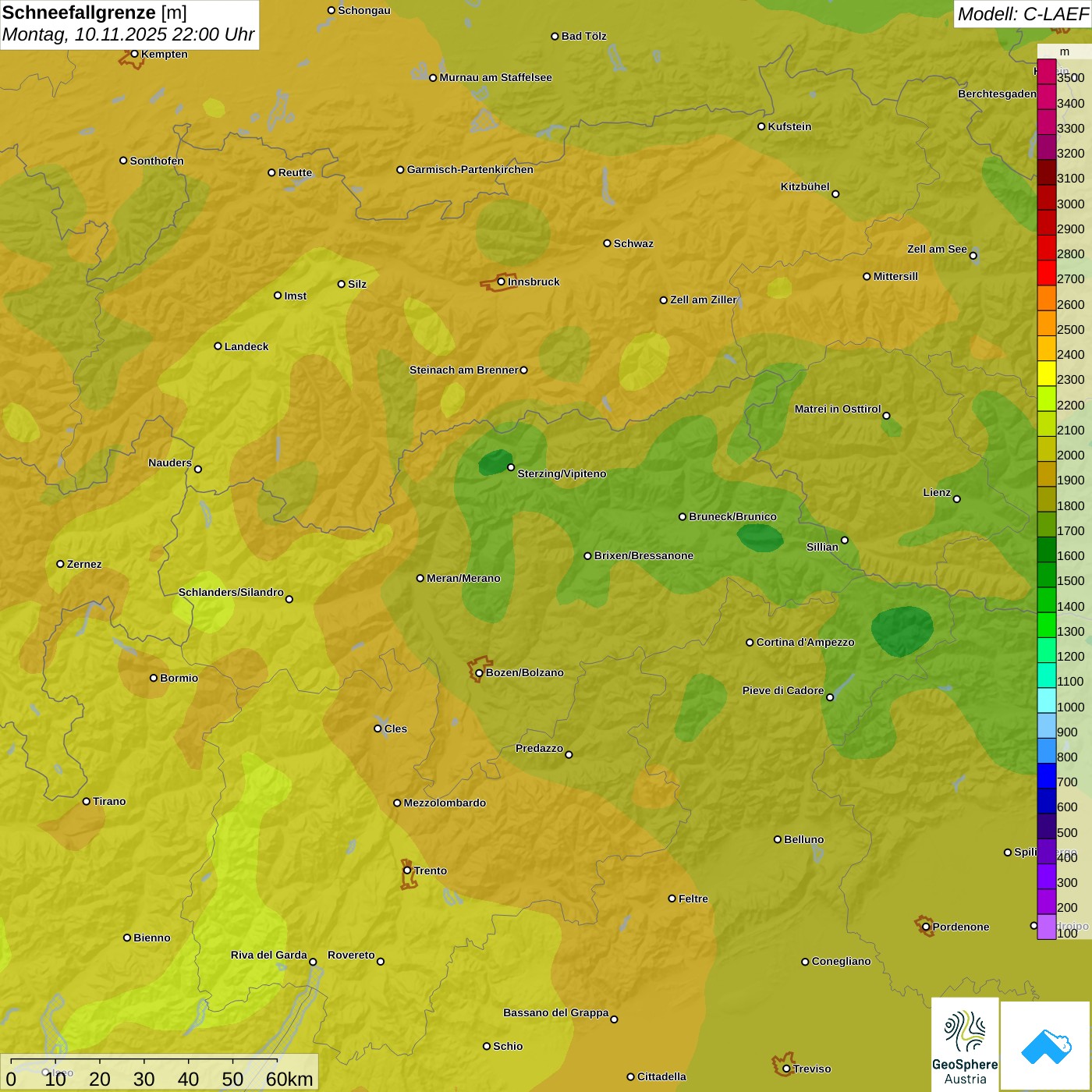Click the GeoSphere Austria logo

pos(965,1045)
